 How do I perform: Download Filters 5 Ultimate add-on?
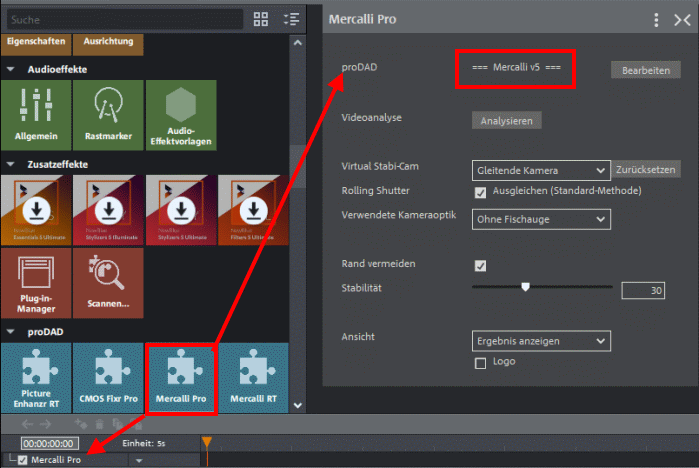pos(253,210)
